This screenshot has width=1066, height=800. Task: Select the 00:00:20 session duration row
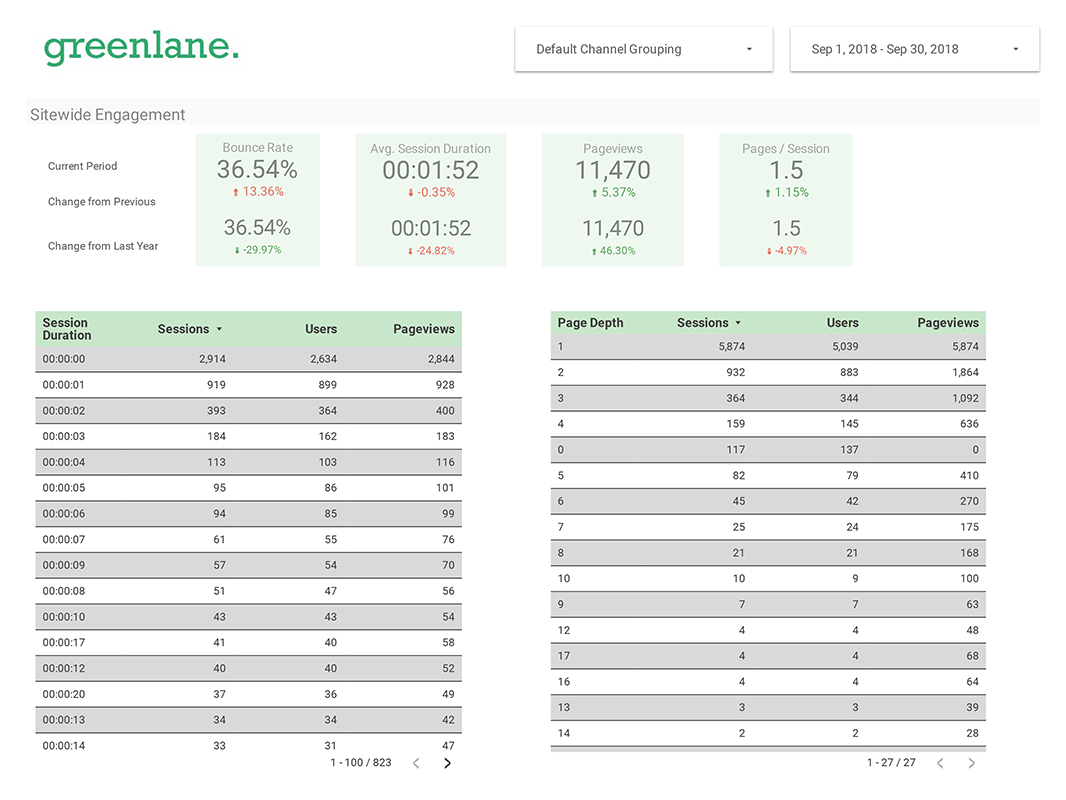click(x=248, y=694)
